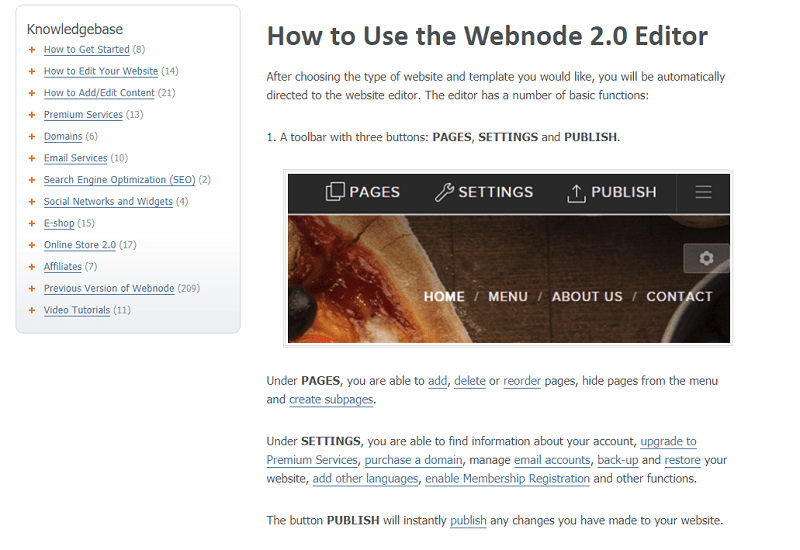The width and height of the screenshot is (800, 550).
Task: Open the purchase a domain link
Action: (413, 460)
